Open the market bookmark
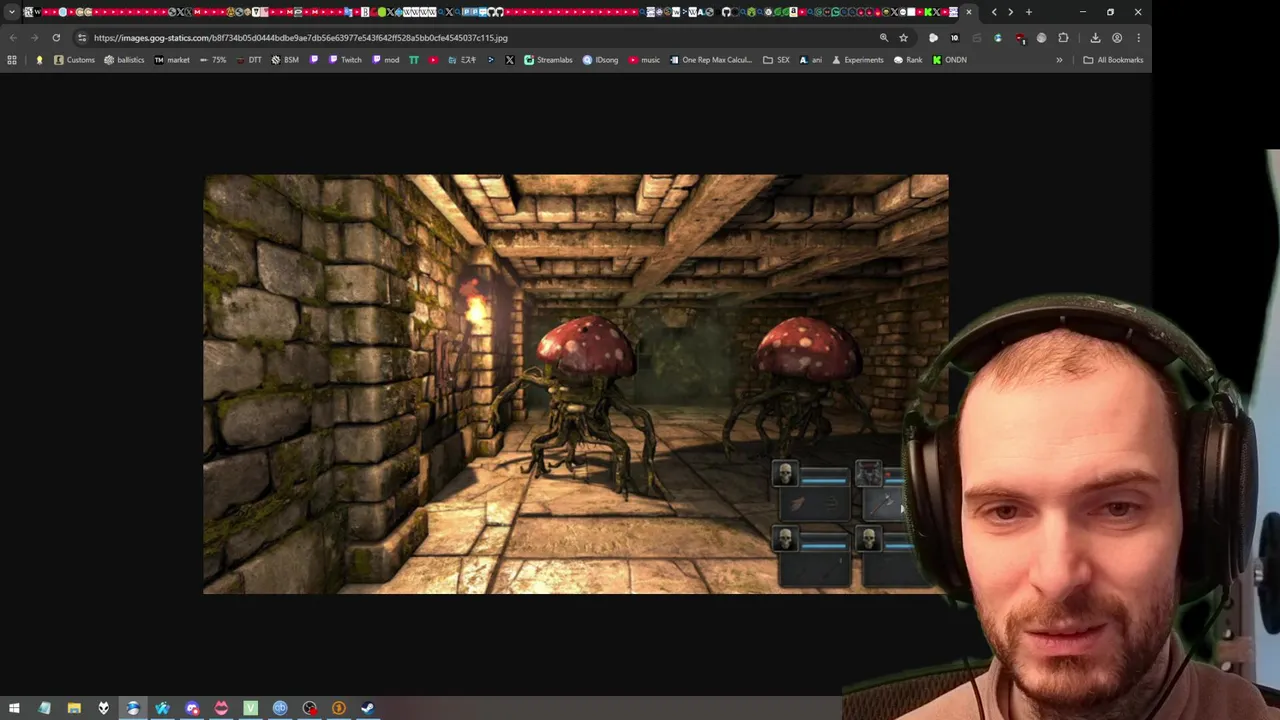 pyautogui.click(x=172, y=60)
